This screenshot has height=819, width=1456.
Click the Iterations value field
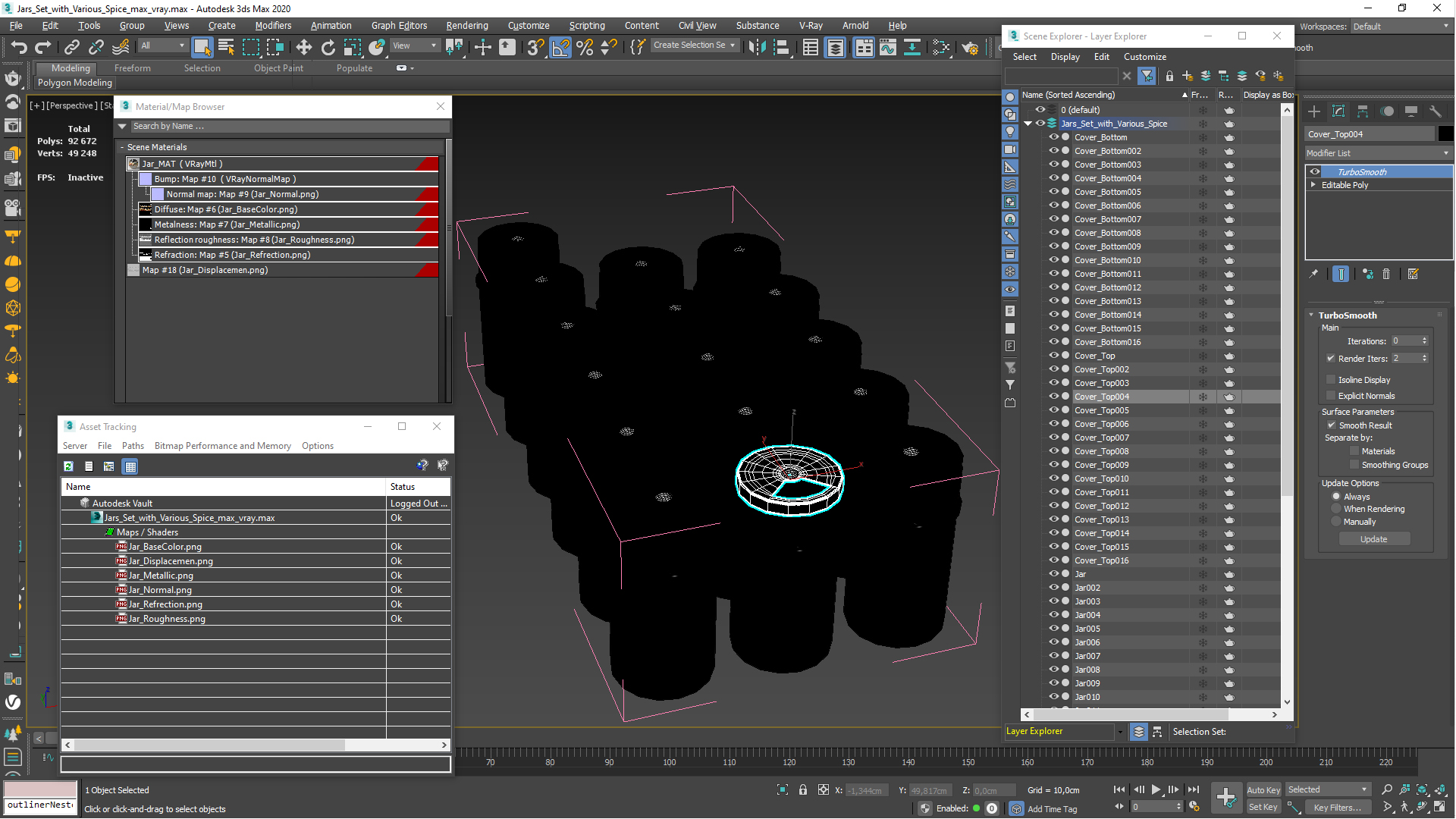coord(1405,341)
